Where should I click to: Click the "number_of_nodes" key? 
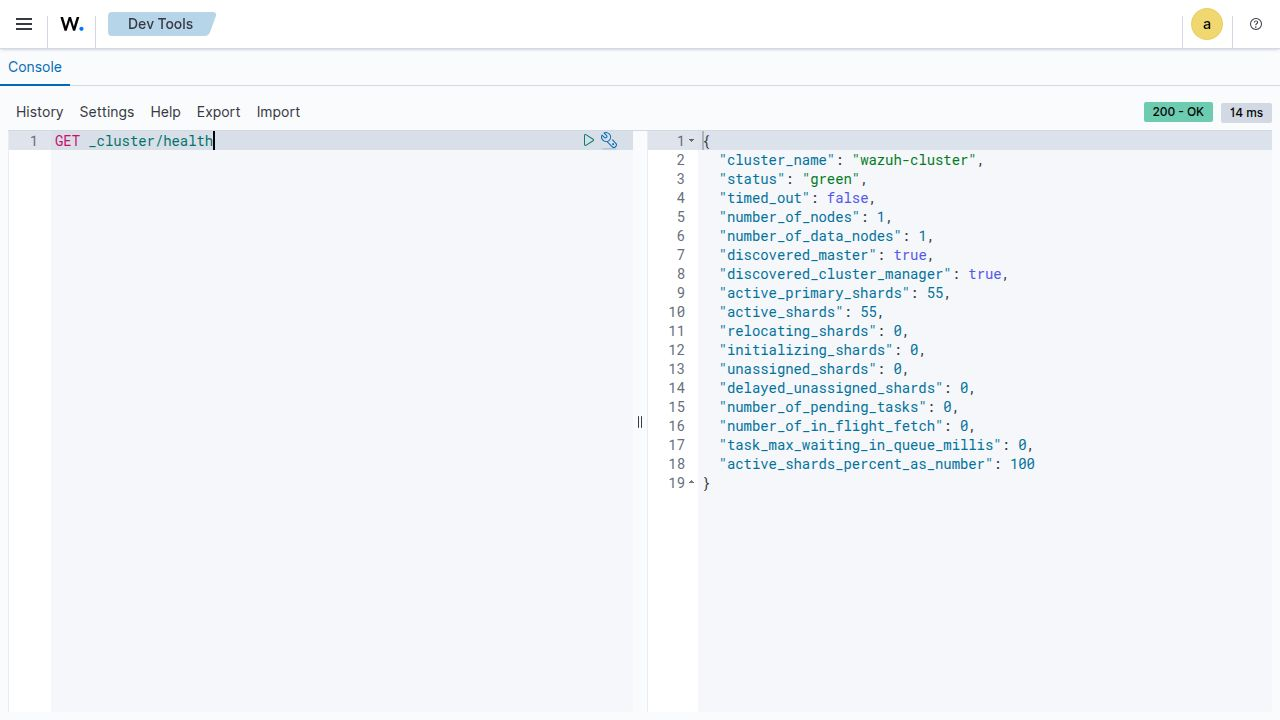(790, 217)
